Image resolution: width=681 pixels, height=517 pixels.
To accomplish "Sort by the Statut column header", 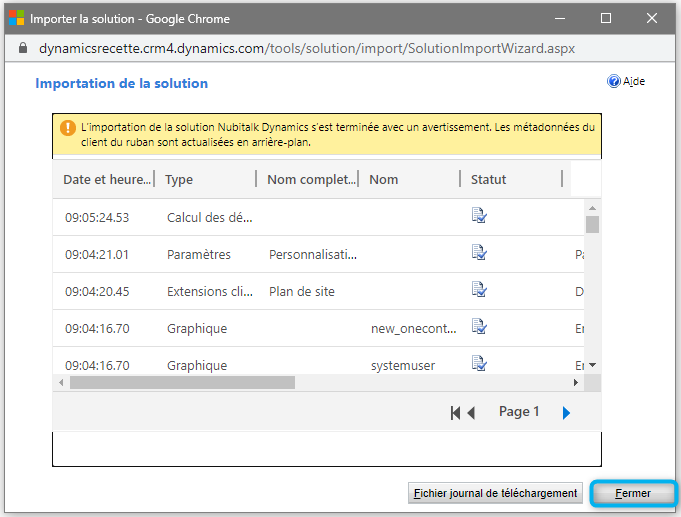I will 489,179.
